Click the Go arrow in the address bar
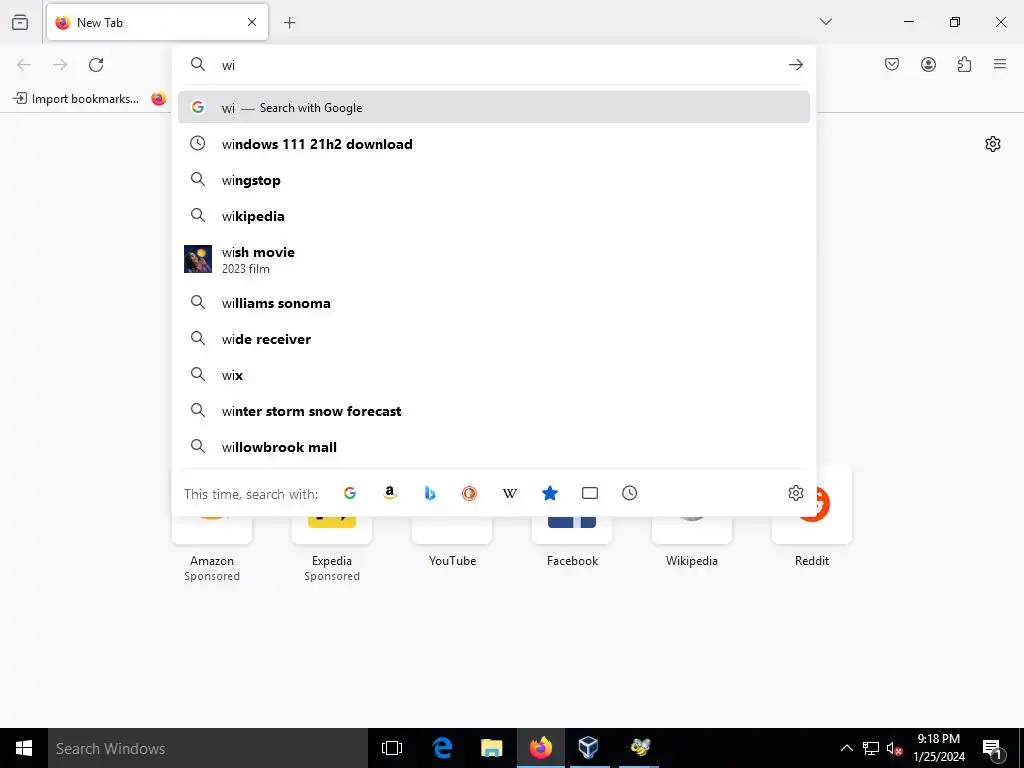 tap(795, 65)
